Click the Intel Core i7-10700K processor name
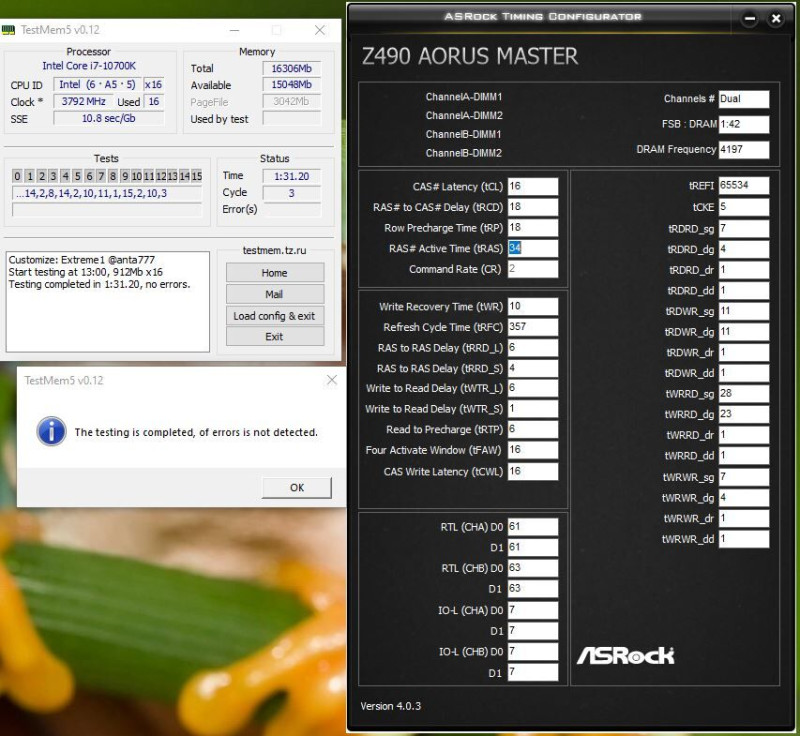The image size is (800, 736). (89, 66)
